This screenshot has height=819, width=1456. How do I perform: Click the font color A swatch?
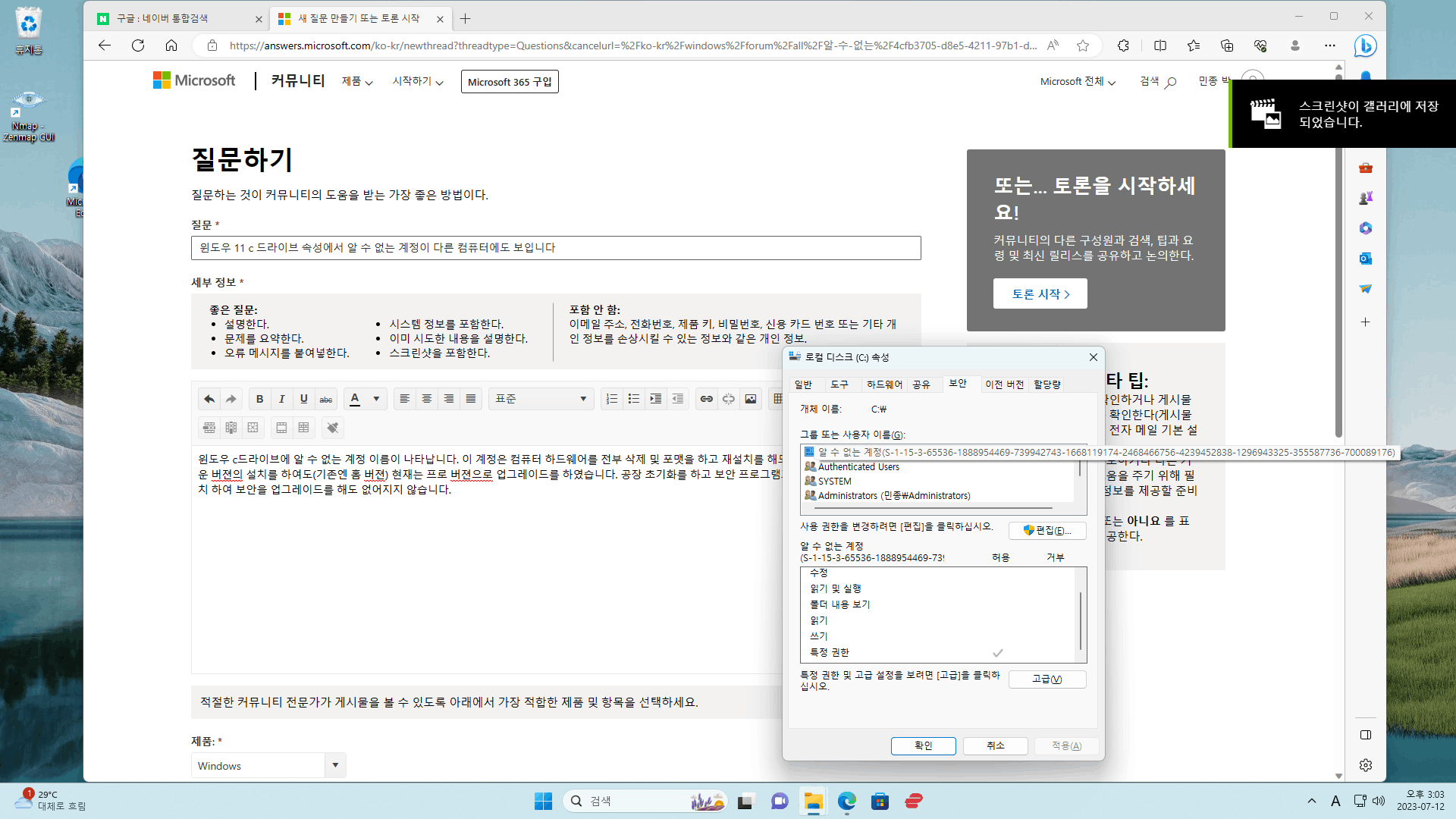(x=355, y=399)
